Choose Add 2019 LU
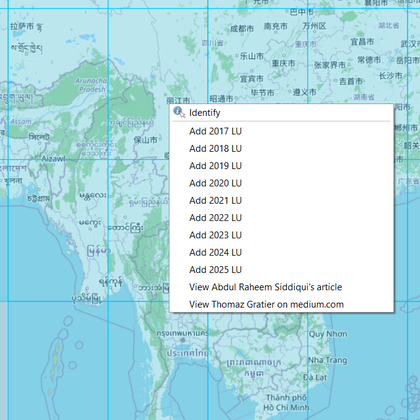This screenshot has width=420, height=420. [282, 166]
